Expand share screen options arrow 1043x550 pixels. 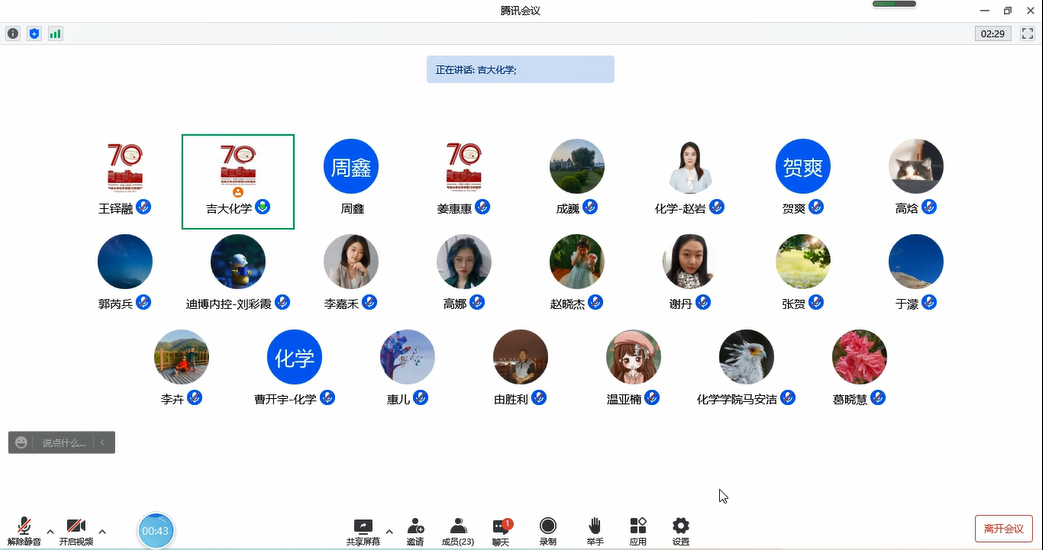pyautogui.click(x=389, y=531)
